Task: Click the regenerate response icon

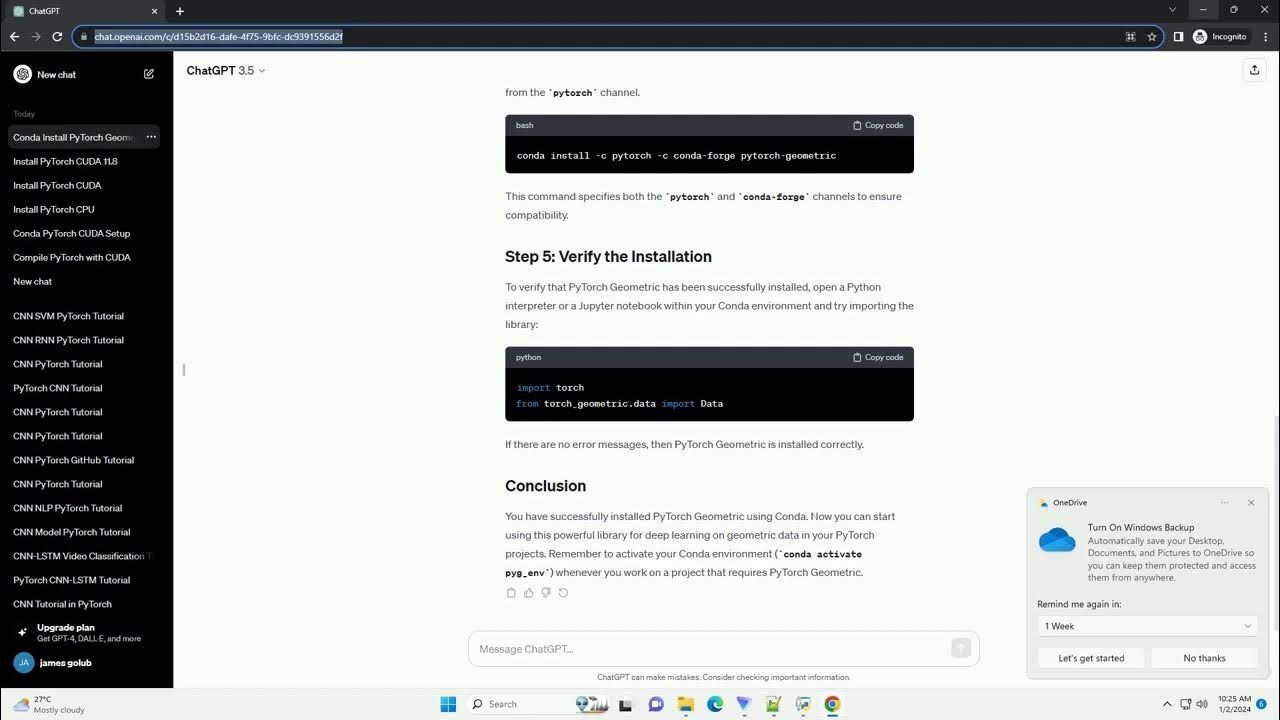Action: pyautogui.click(x=563, y=593)
